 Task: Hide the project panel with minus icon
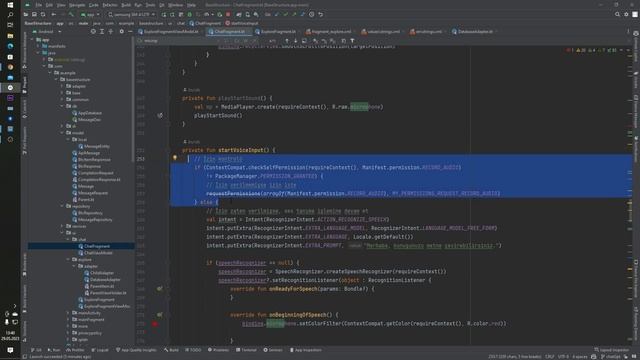coord(130,31)
